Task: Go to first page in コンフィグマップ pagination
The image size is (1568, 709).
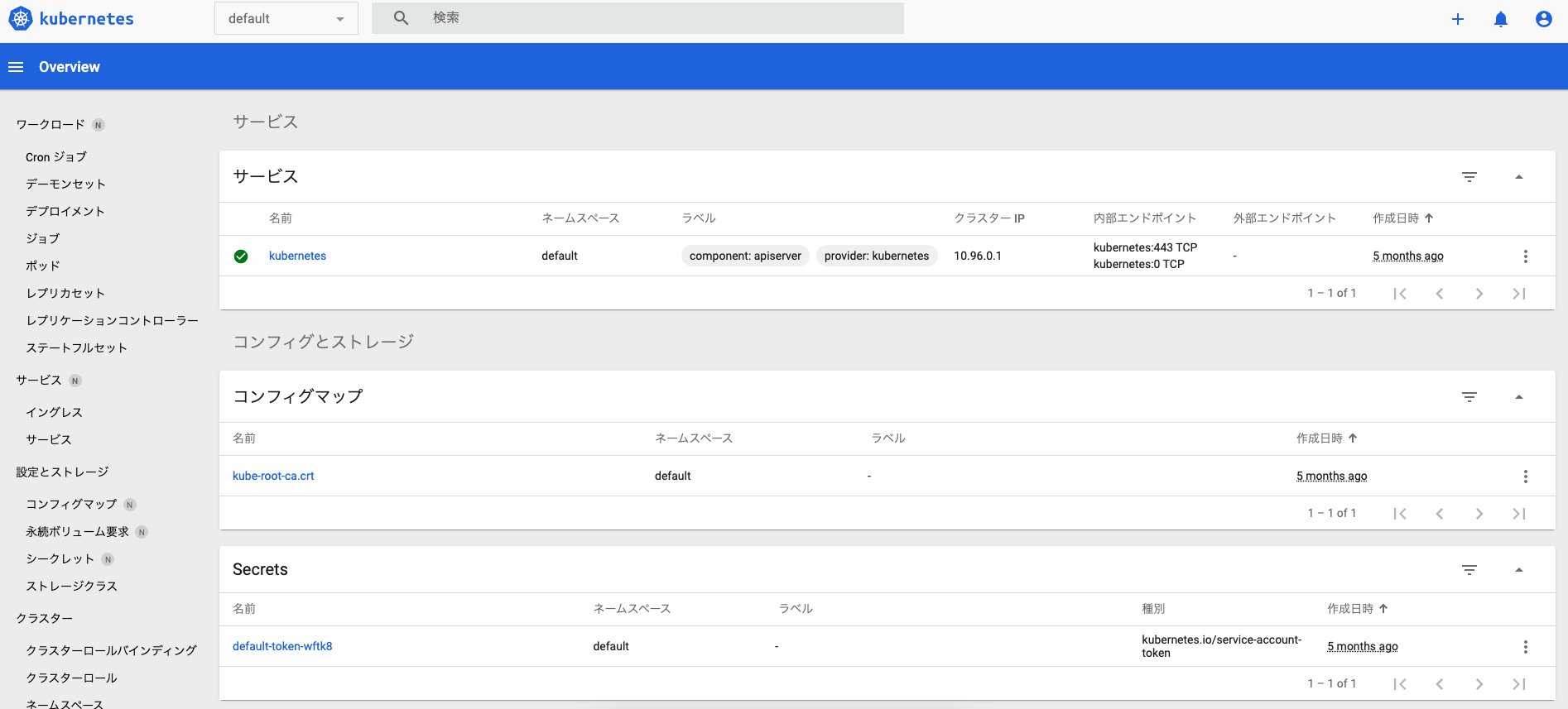Action: (x=1400, y=514)
